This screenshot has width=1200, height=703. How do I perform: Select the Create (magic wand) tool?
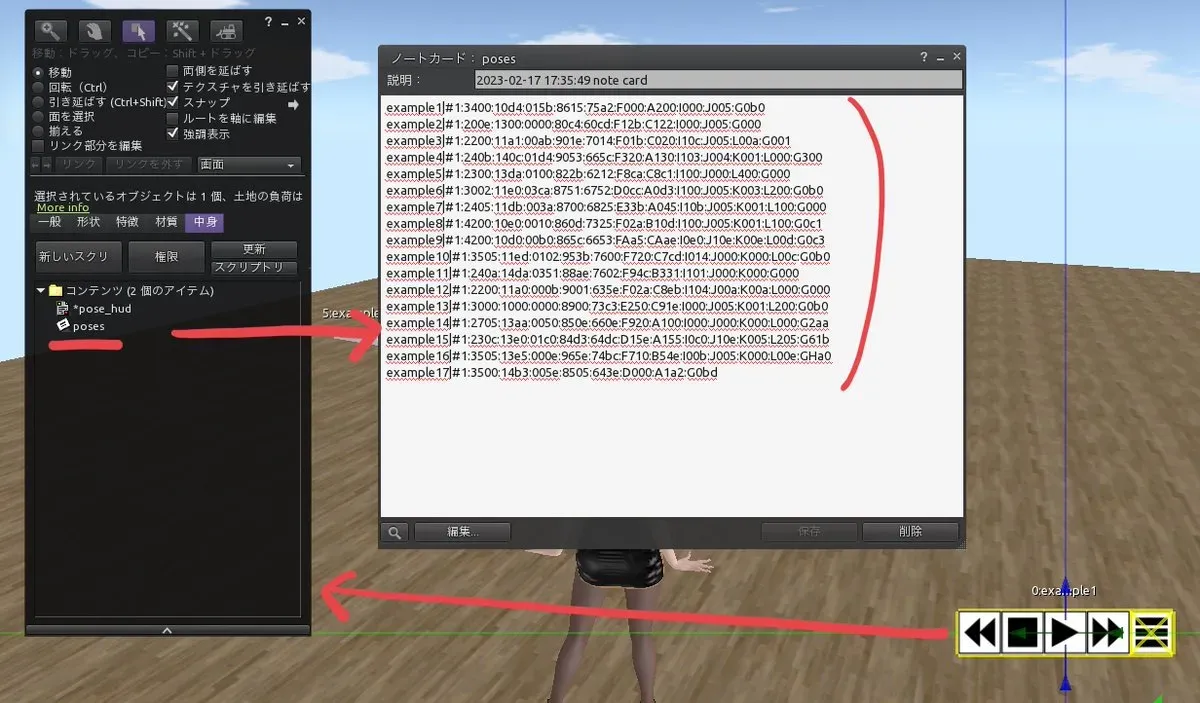tap(183, 30)
